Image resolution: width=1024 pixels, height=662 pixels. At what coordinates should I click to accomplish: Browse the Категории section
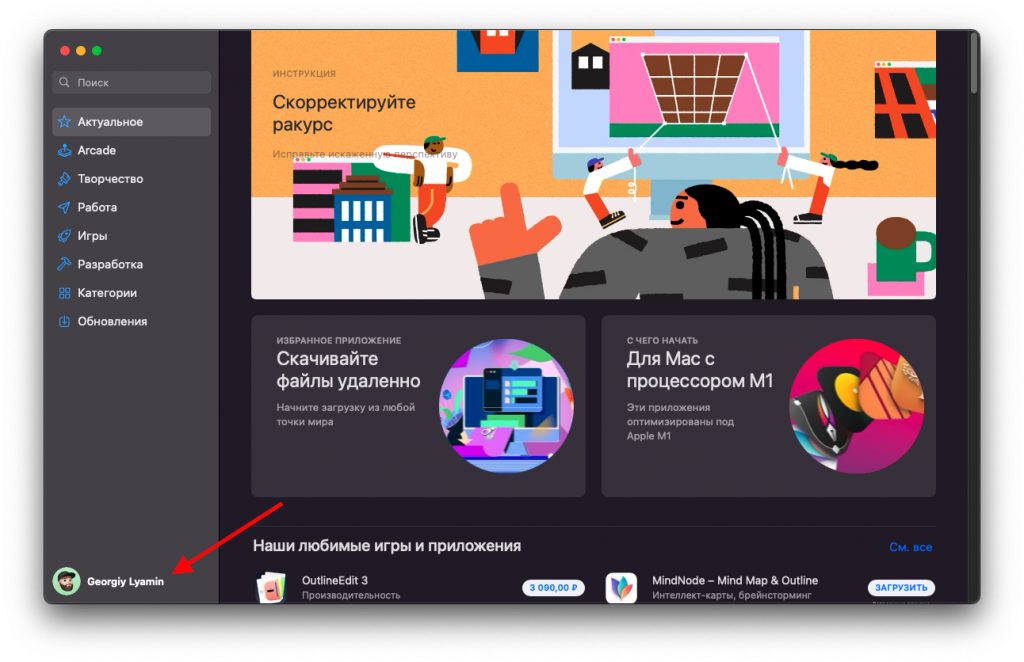pos(131,293)
